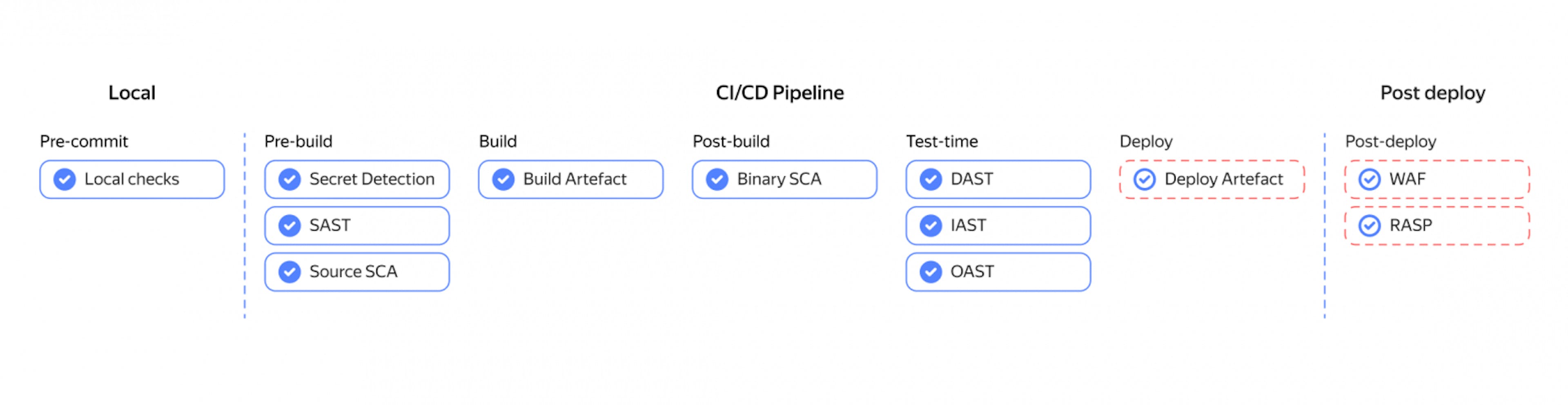
Task: Click the Binary SCA checkmark icon
Action: [x=717, y=179]
